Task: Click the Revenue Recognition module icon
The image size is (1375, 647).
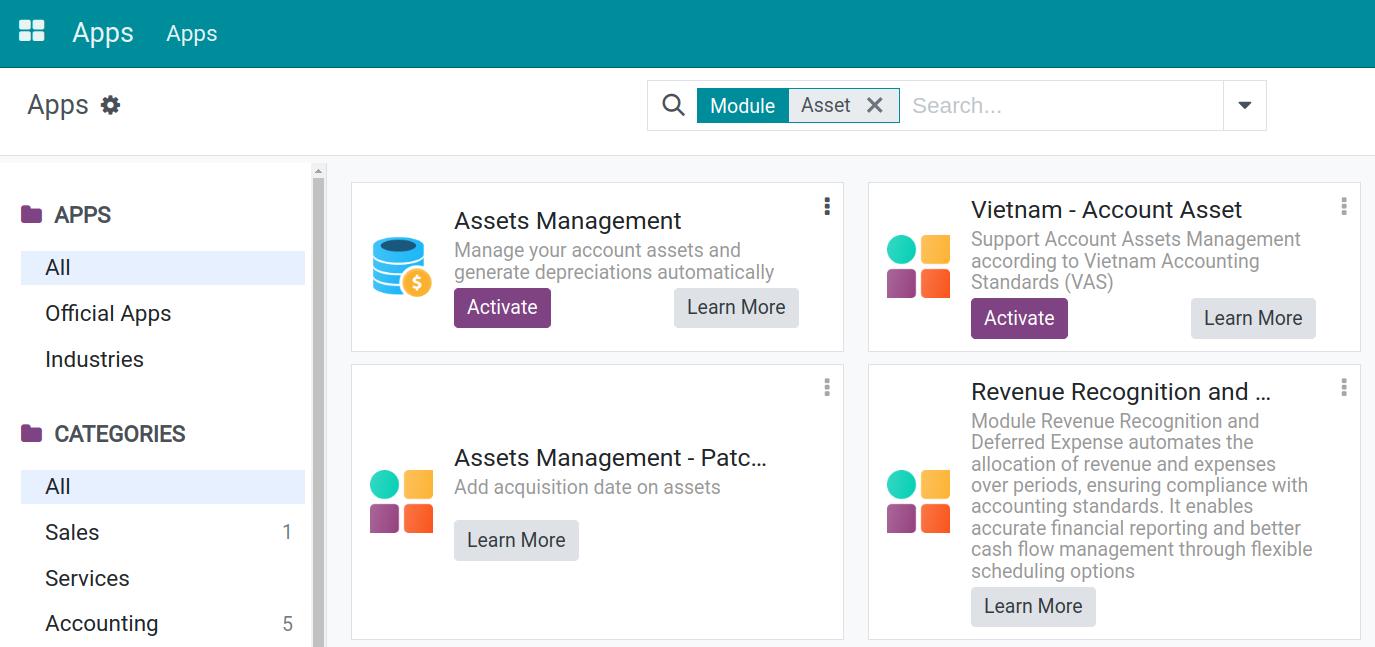Action: click(918, 501)
